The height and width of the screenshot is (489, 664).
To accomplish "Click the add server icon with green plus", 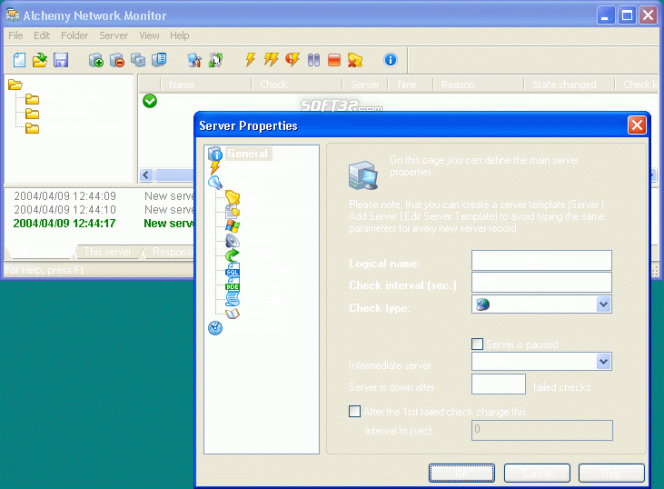I will click(96, 60).
